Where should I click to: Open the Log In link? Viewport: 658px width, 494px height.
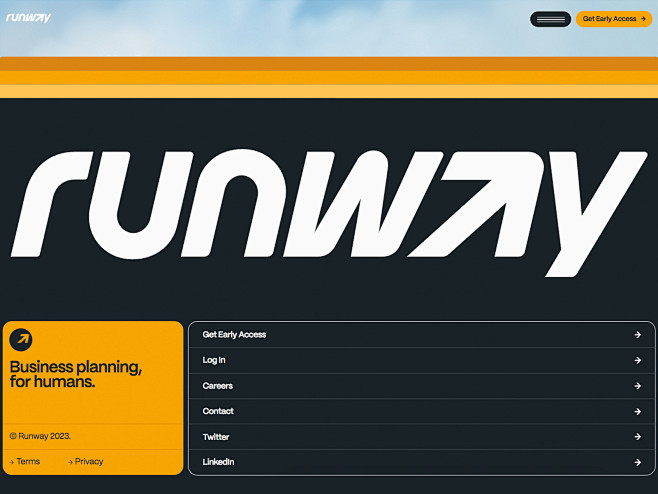pos(214,360)
